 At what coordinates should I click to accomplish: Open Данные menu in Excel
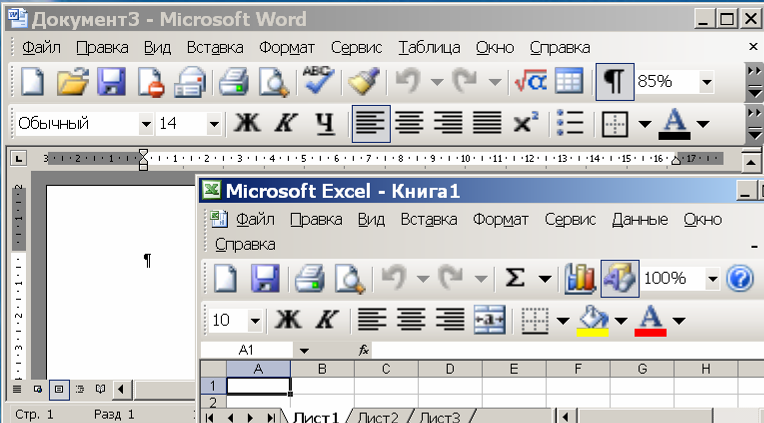pos(640,220)
